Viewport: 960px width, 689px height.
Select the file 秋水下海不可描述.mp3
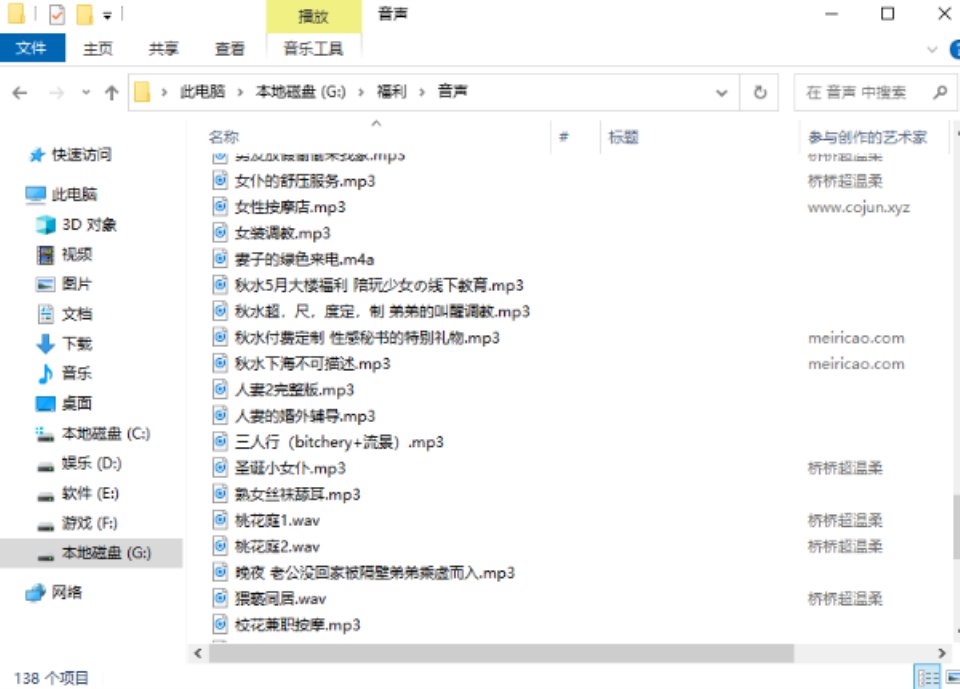312,364
